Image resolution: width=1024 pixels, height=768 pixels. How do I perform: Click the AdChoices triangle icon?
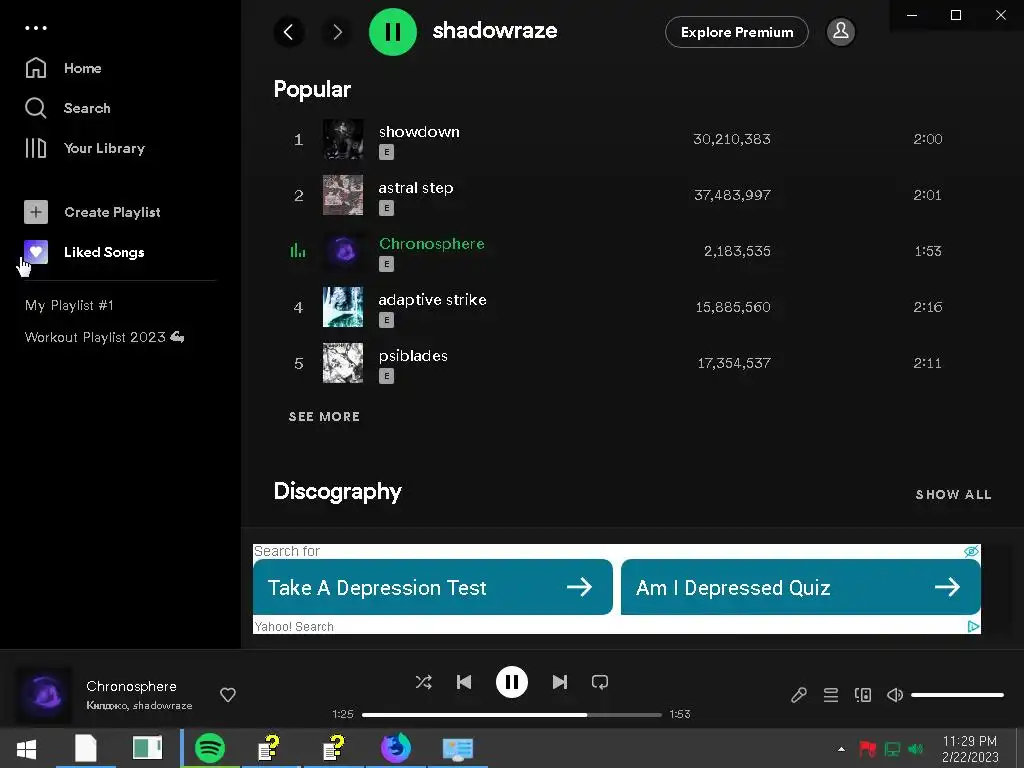(973, 626)
